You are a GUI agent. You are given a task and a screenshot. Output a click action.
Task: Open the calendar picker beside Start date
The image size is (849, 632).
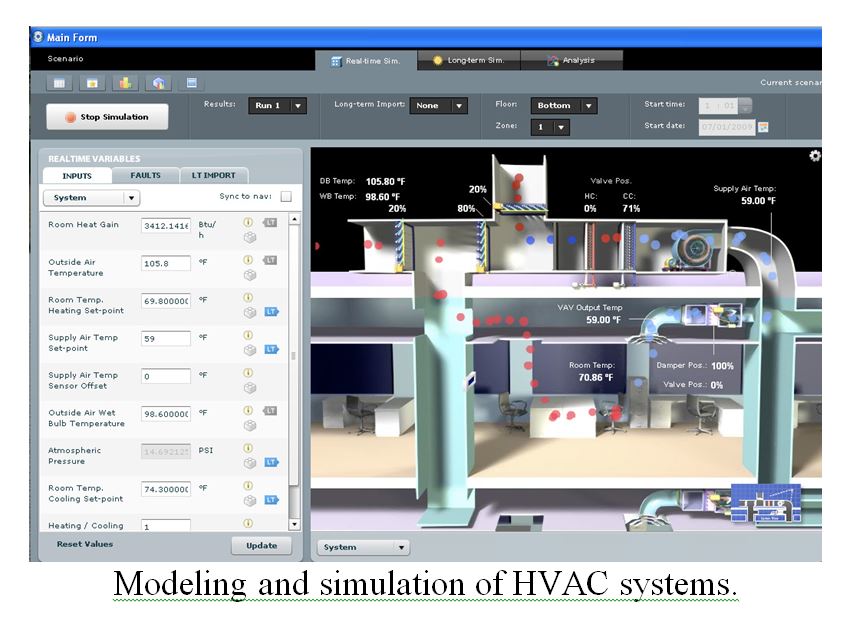click(763, 127)
